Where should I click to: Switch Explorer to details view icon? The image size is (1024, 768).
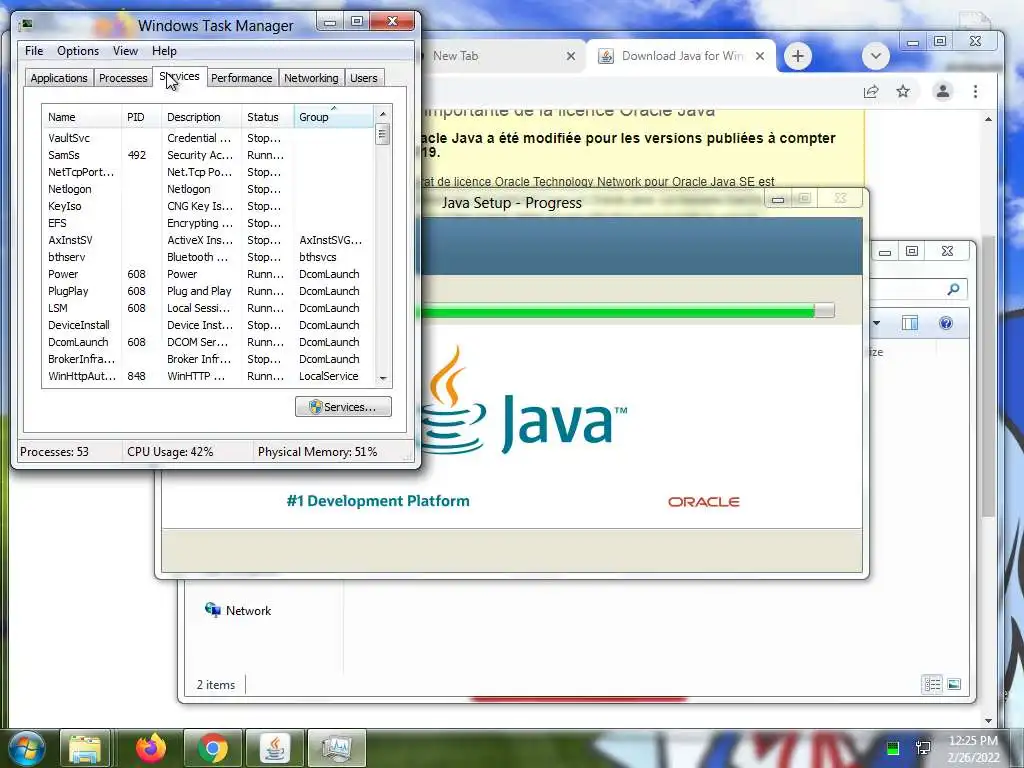point(932,684)
